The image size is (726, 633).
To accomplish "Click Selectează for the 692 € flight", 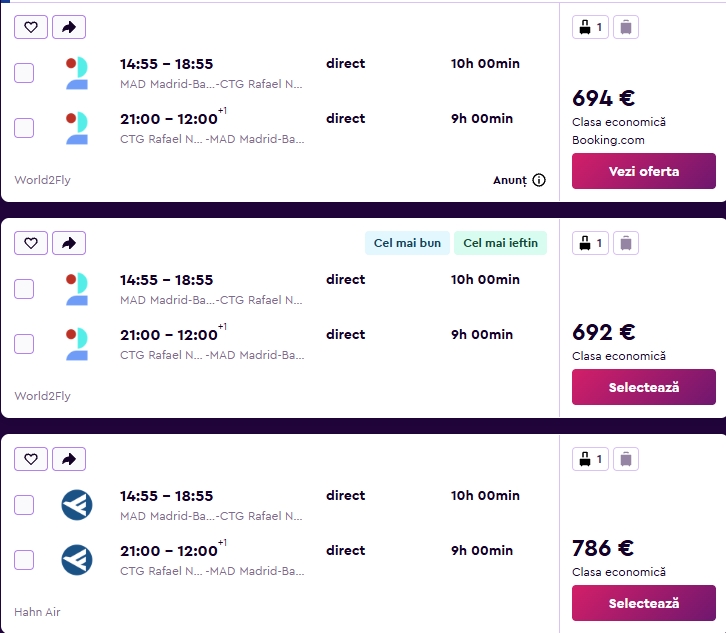I will click(644, 387).
